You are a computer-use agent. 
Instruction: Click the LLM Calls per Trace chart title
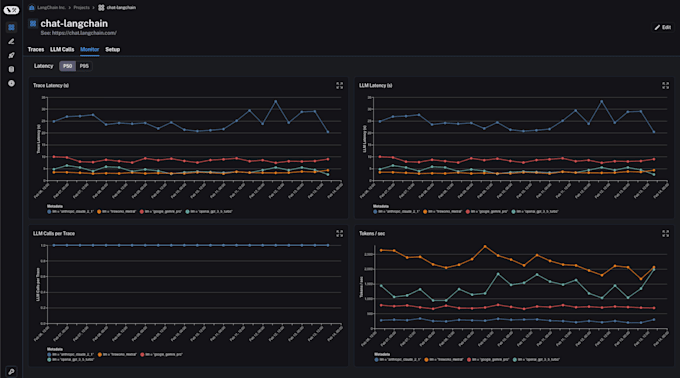(x=54, y=233)
